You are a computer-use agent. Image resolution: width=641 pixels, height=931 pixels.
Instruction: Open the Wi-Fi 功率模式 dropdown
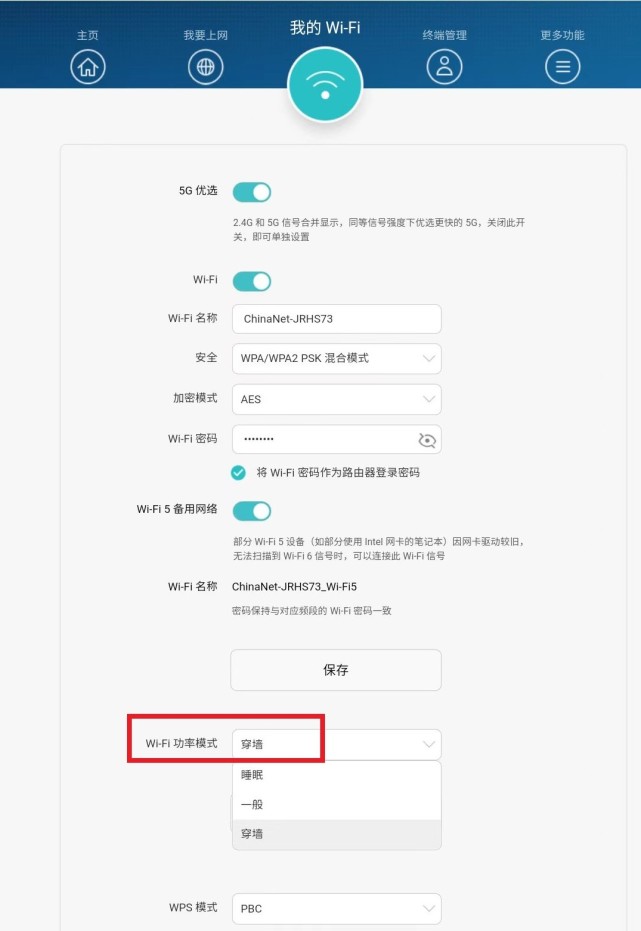coord(336,744)
